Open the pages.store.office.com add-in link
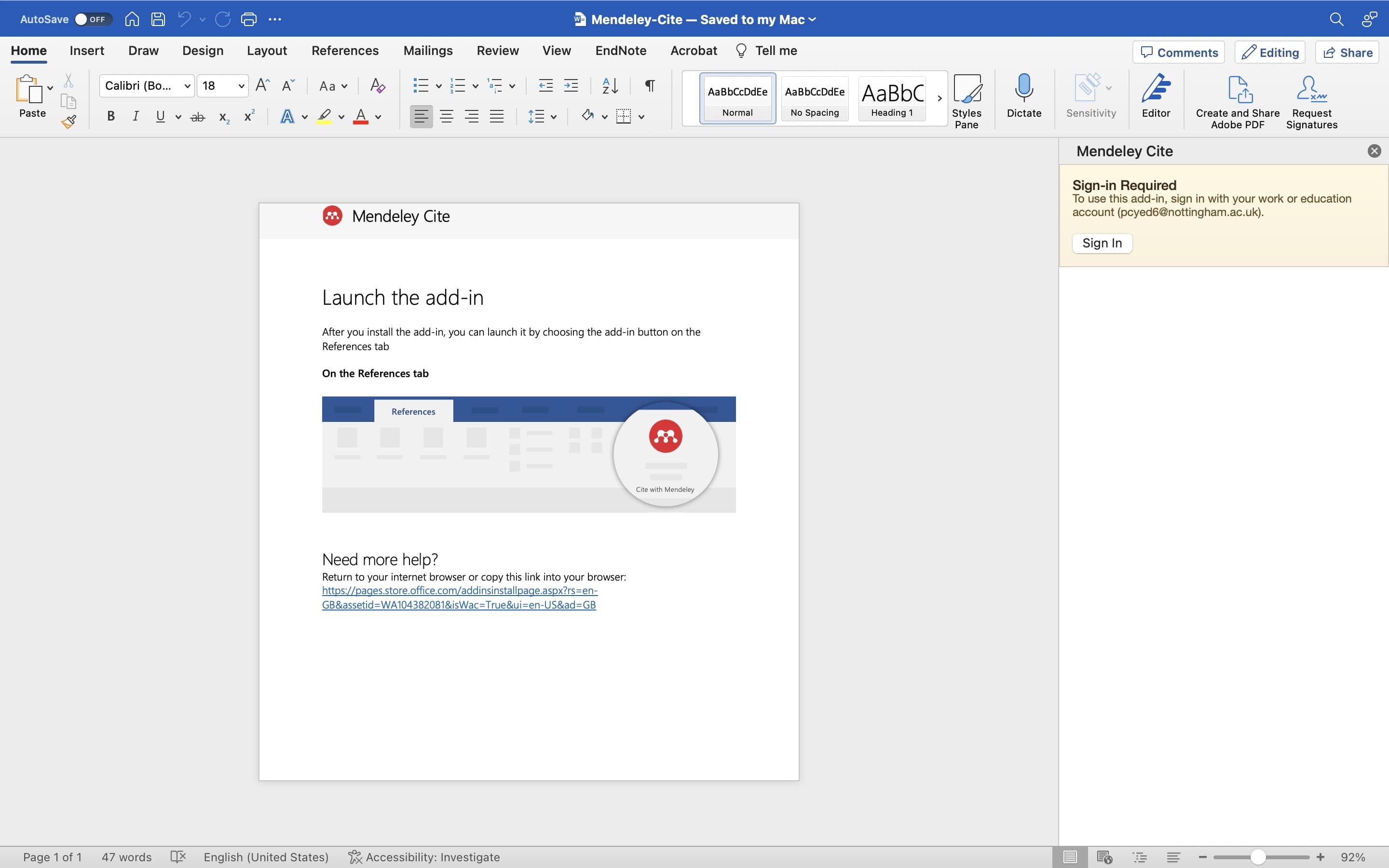The image size is (1389, 868). coord(459,597)
